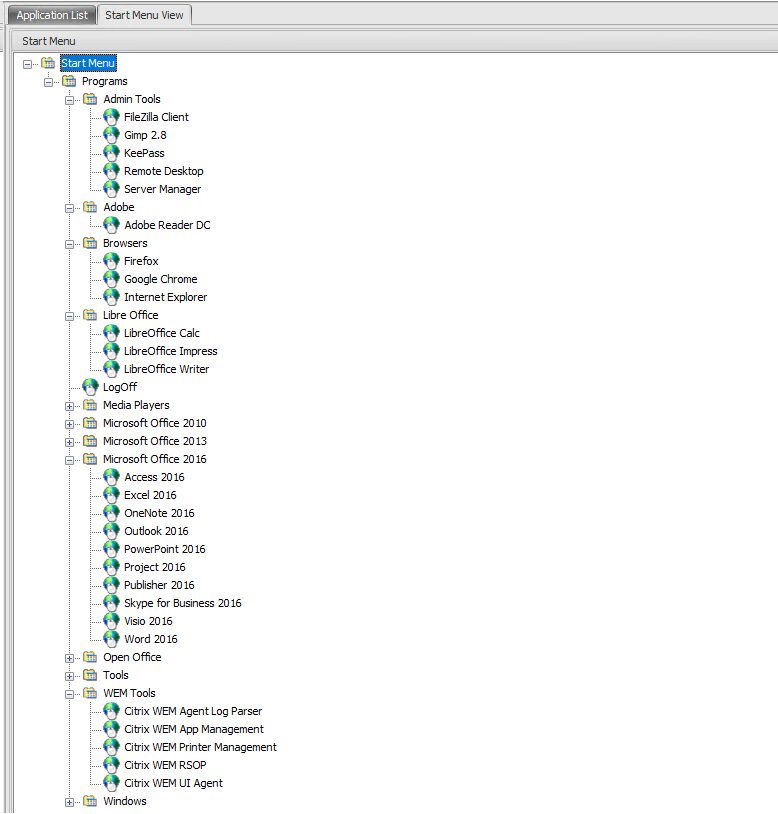
Task: Click the Internet Explorer app icon
Action: point(111,297)
